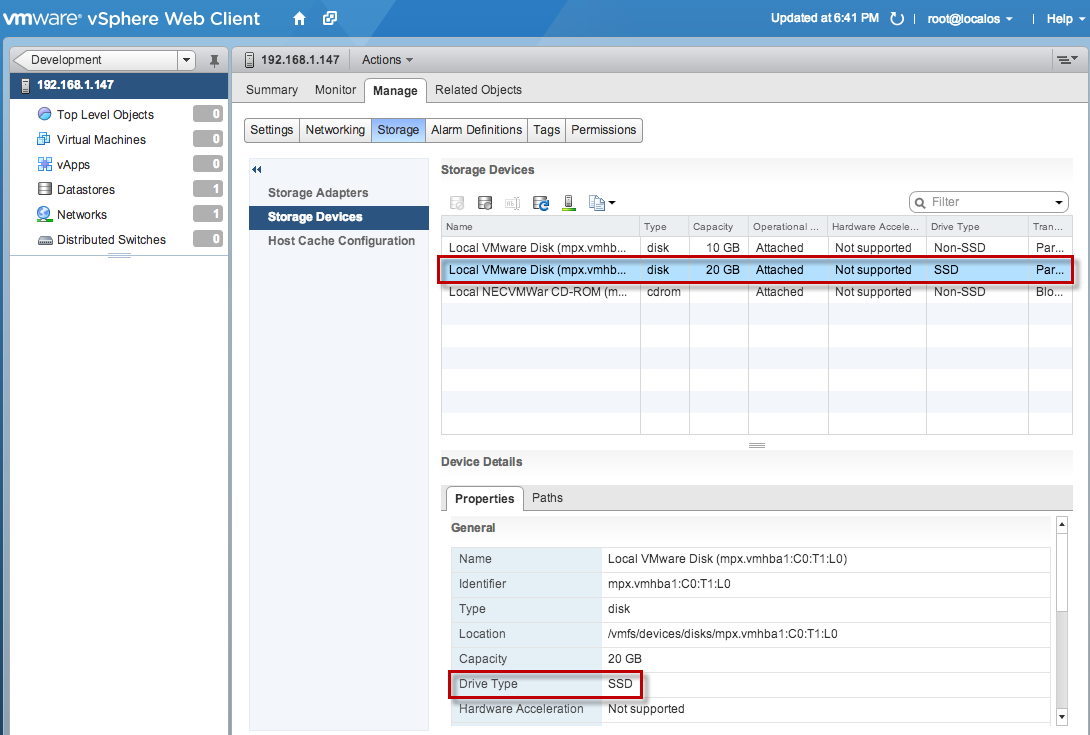Click the detach device toolbar icon
This screenshot has width=1090, height=735.
(x=457, y=203)
